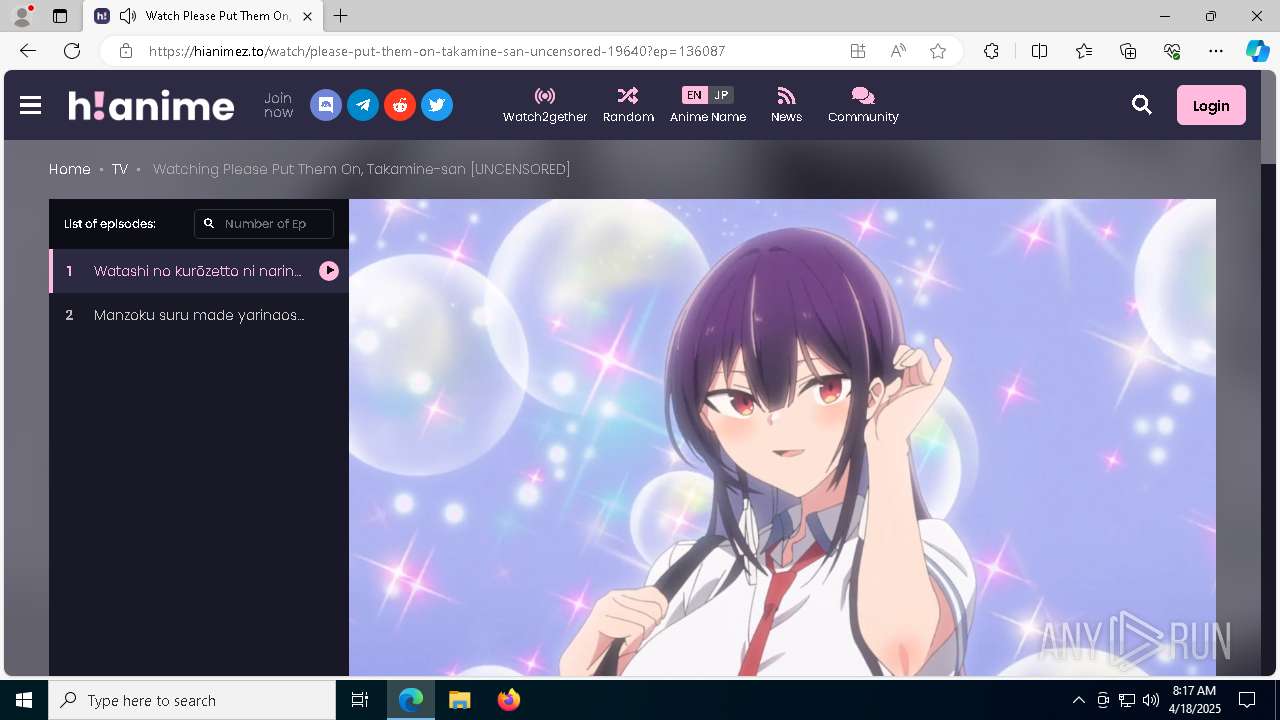Refresh the page
The width and height of the screenshot is (1280, 720).
coord(72,51)
